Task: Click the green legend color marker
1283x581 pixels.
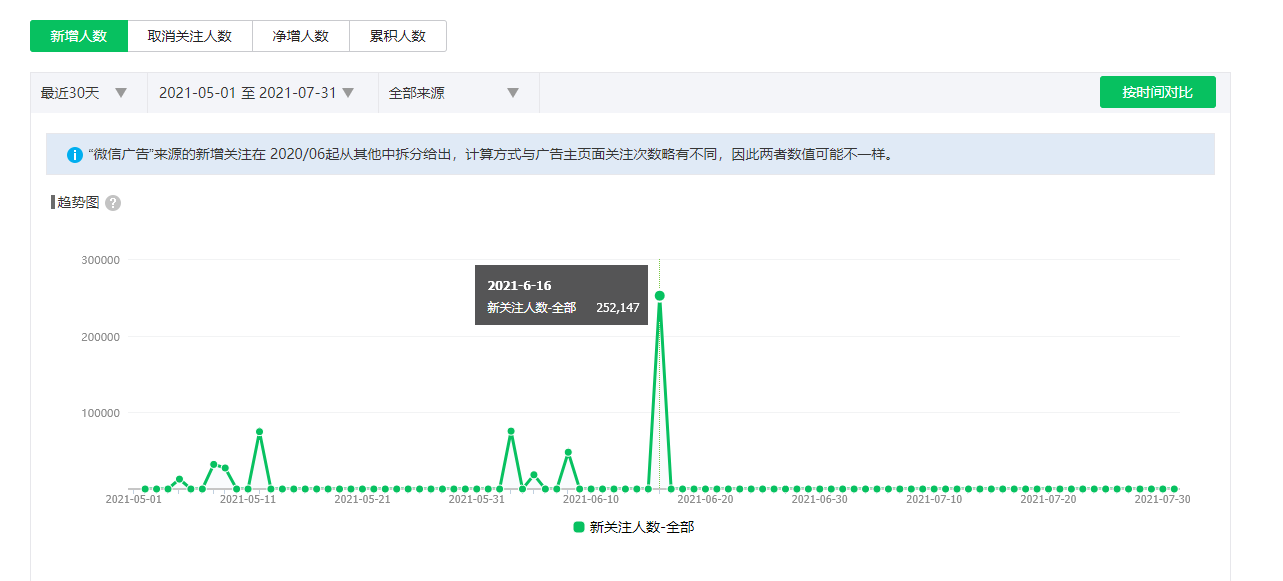Action: coord(579,527)
